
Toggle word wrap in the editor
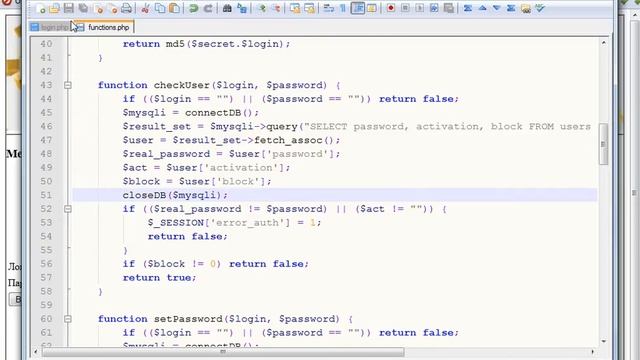click(x=329, y=8)
